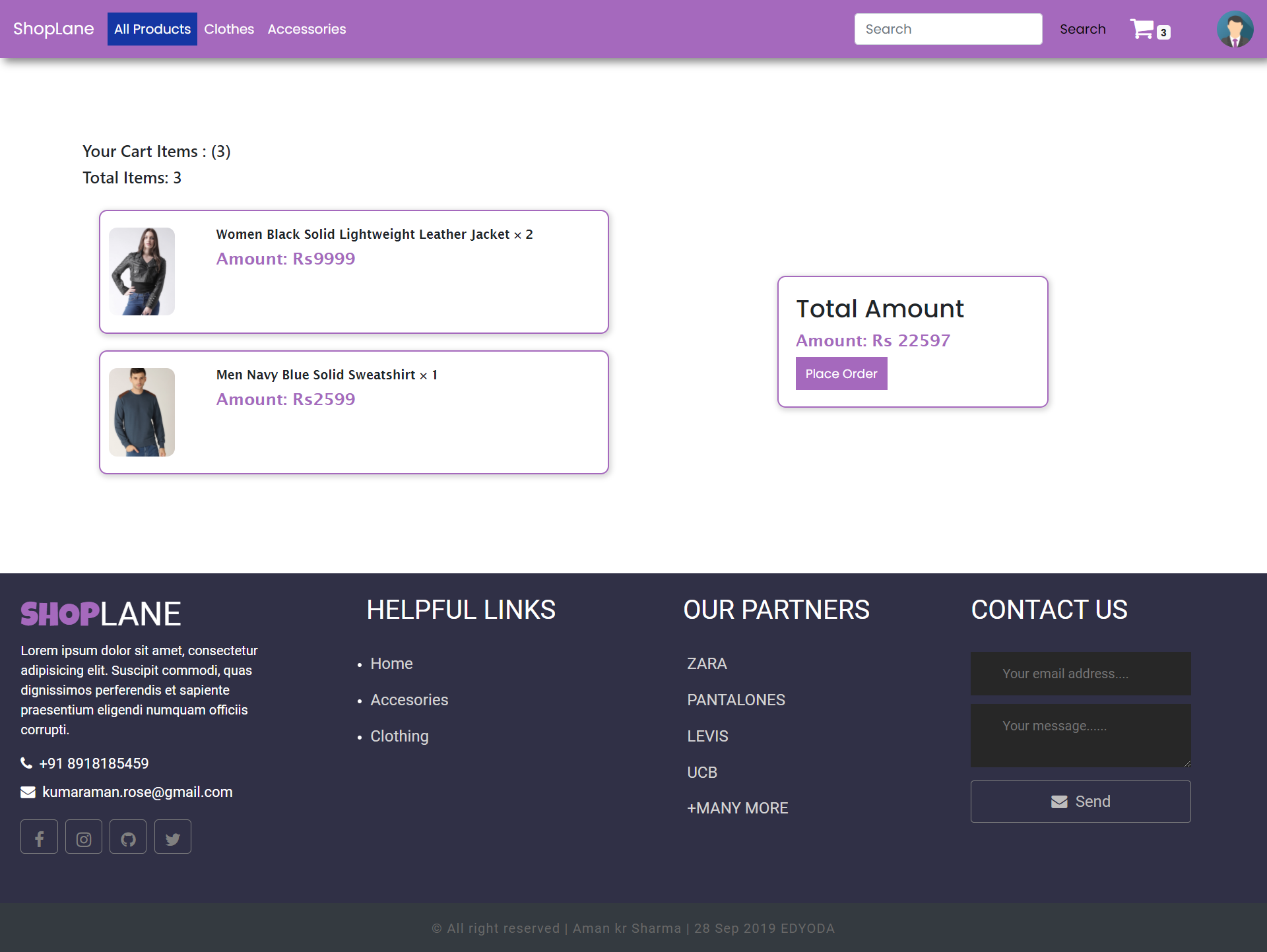
Task: Follow the Accesories footer link
Action: (409, 700)
